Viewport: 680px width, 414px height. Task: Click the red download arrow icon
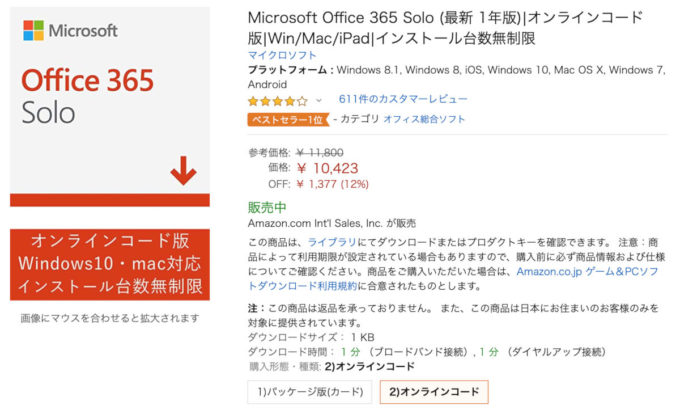[x=183, y=170]
